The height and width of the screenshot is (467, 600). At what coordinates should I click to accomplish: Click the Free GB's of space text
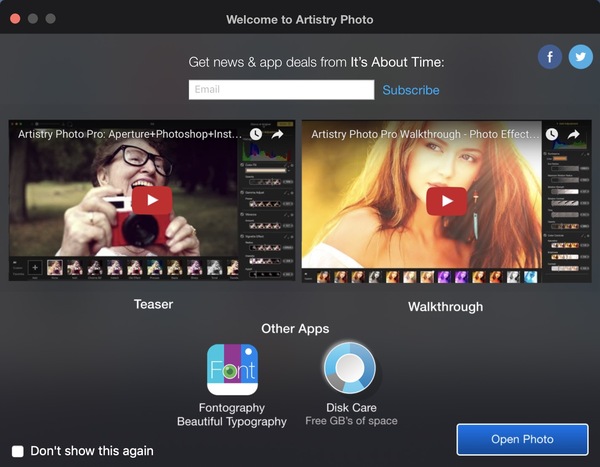click(351, 421)
